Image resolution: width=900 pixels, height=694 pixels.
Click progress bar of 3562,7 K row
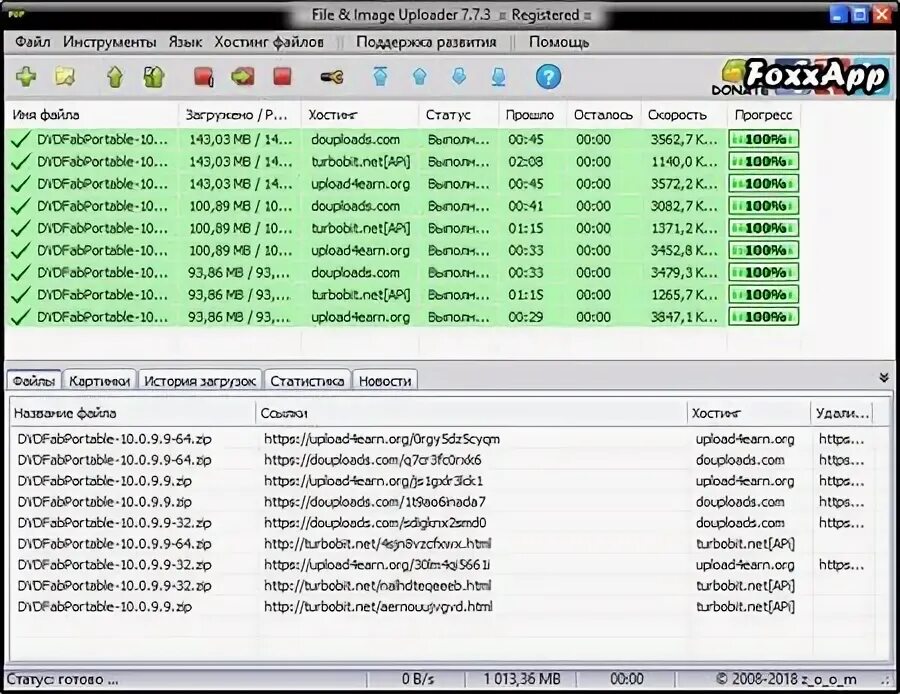pyautogui.click(x=763, y=139)
